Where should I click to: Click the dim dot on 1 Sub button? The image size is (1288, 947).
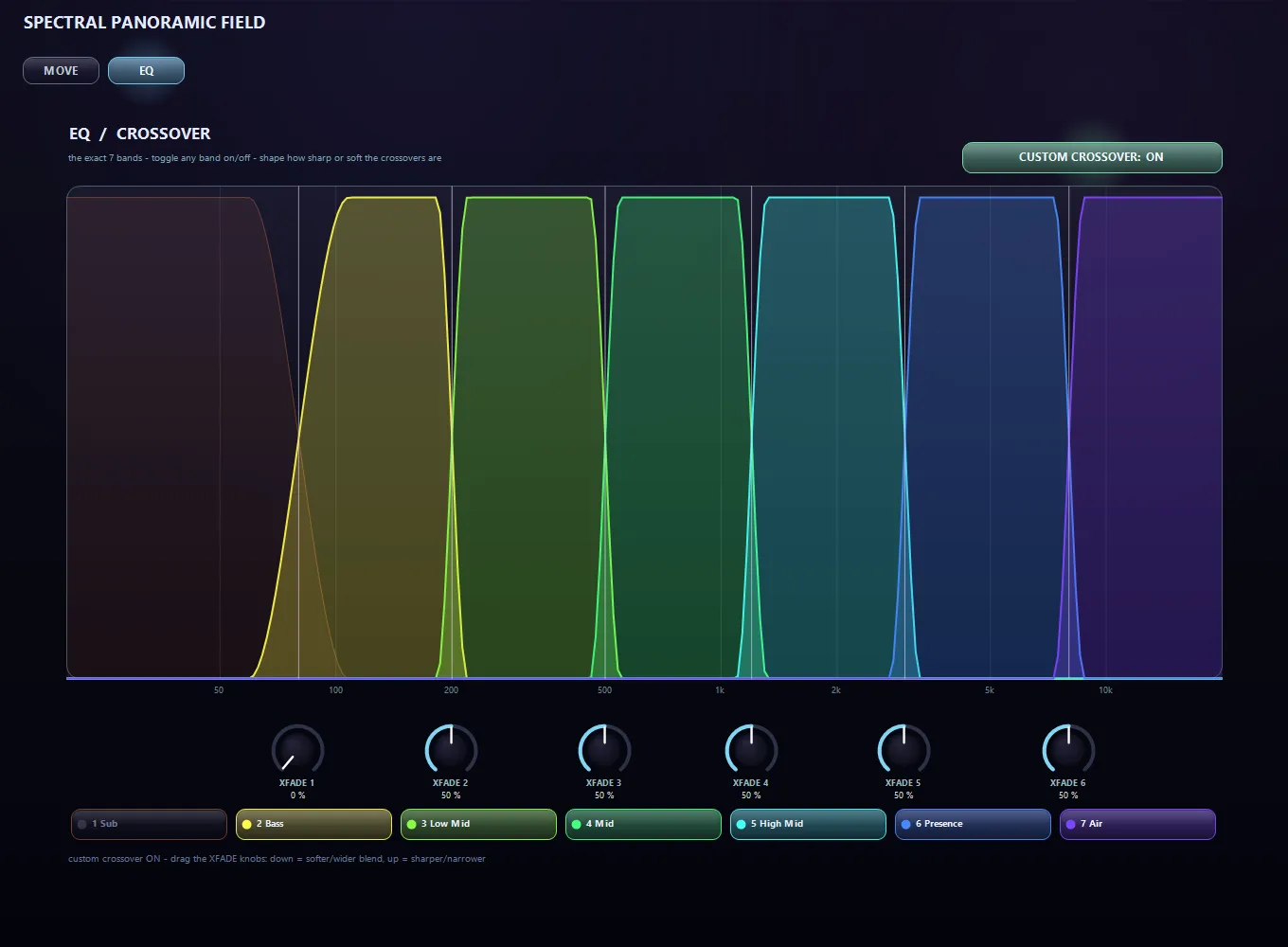[x=82, y=825]
